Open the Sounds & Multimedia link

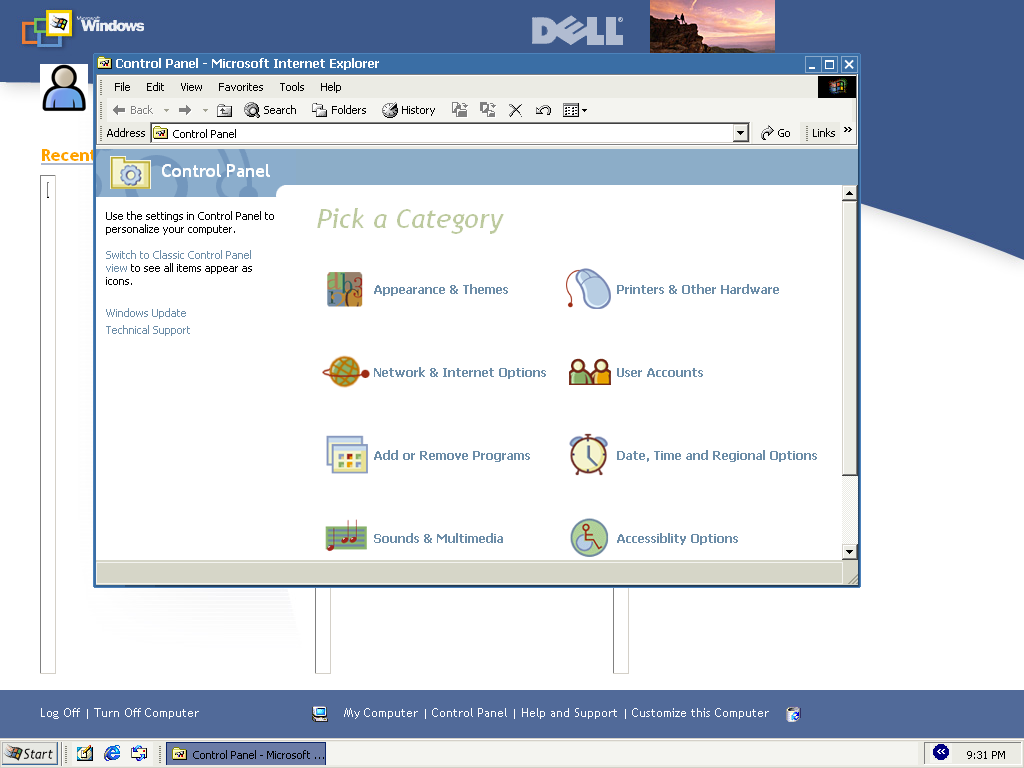point(438,538)
